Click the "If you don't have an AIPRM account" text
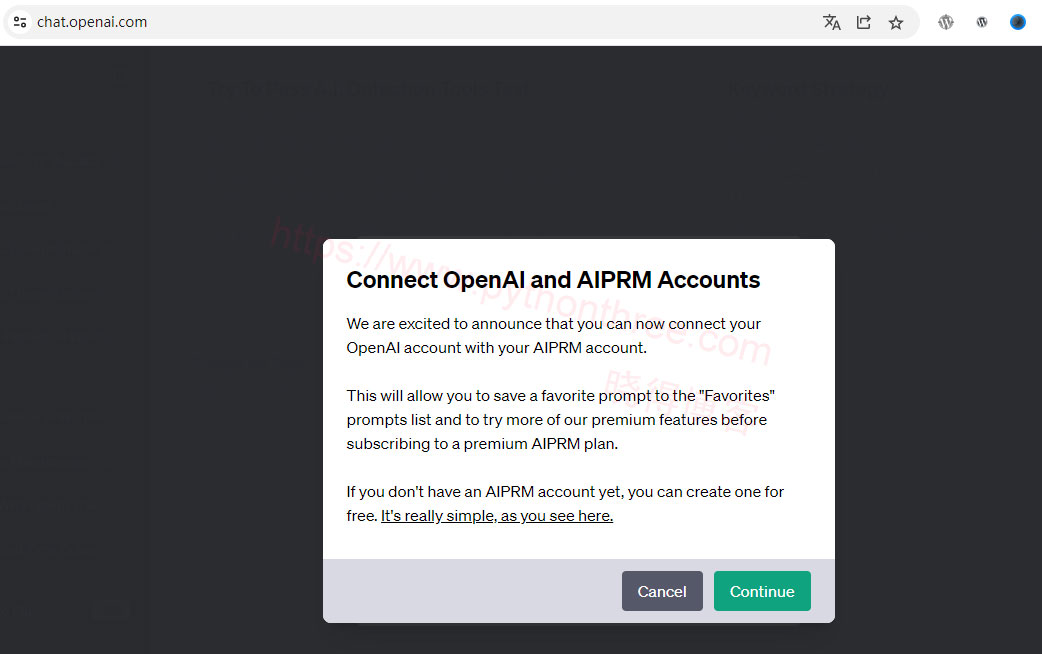Image resolution: width=1042 pixels, height=654 pixels. pos(565,492)
